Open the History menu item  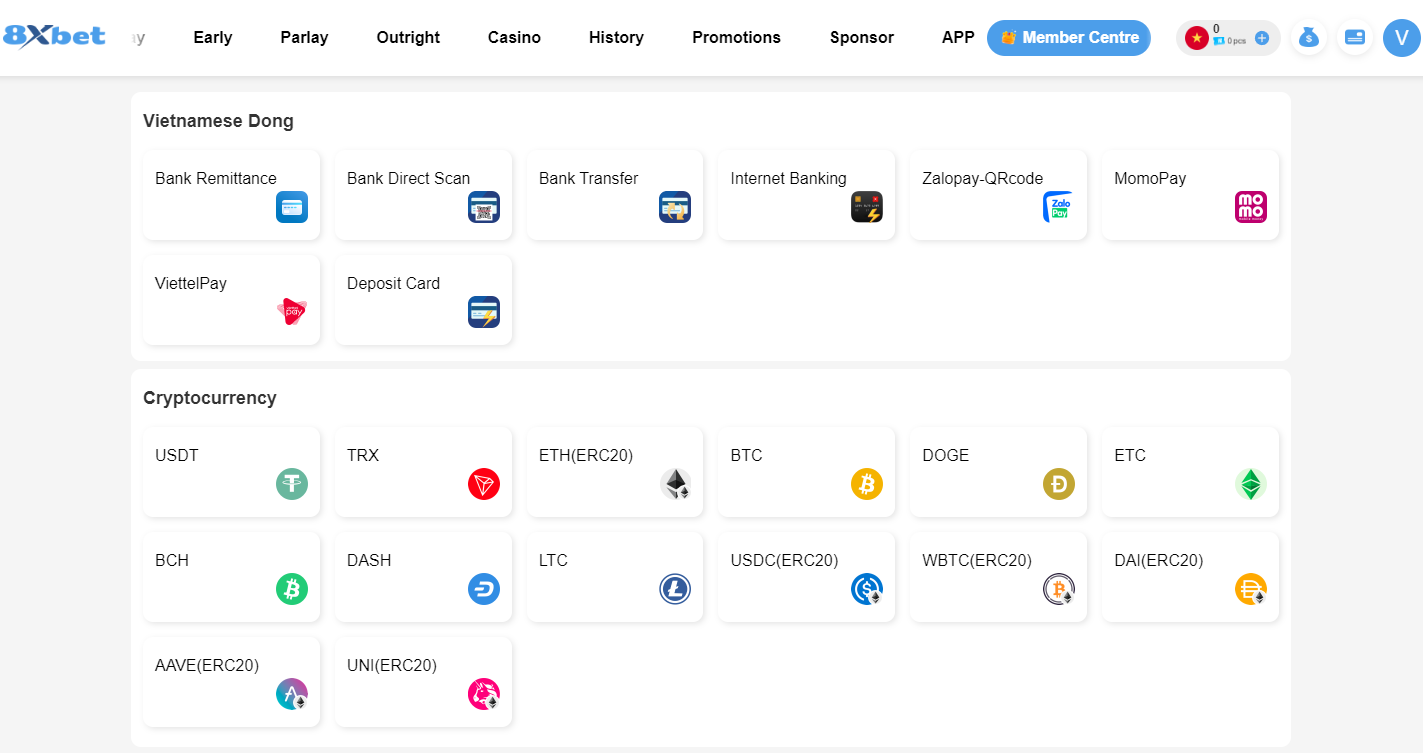tap(616, 37)
